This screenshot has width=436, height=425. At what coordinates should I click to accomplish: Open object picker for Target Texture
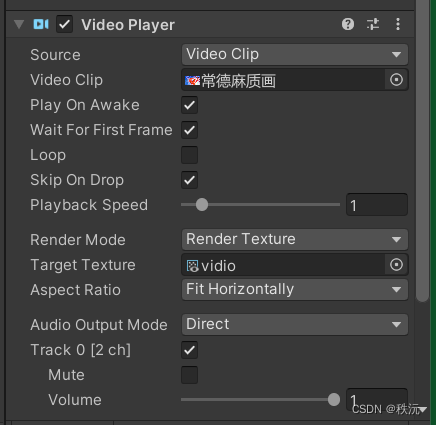coord(396,265)
